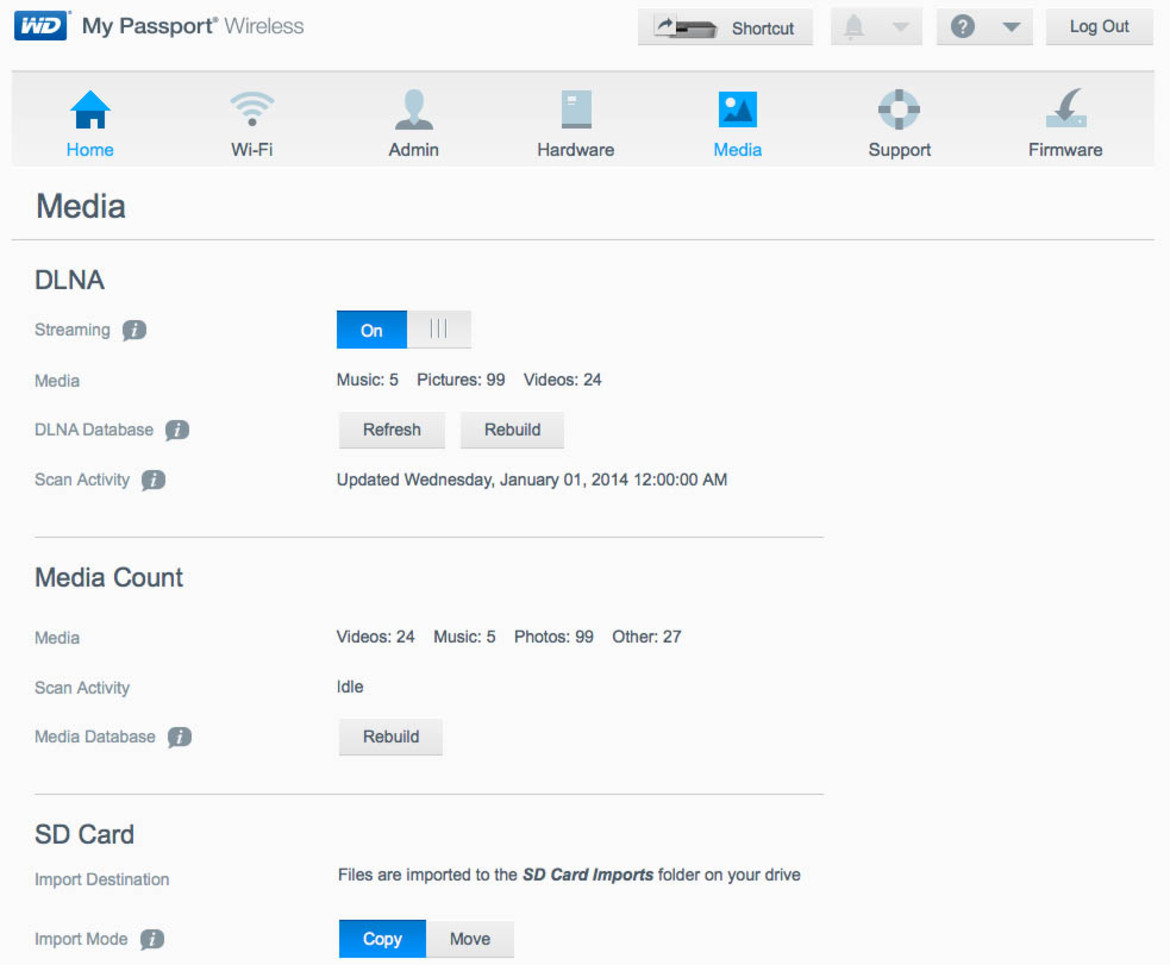Click the 'Pictures: 99' count
This screenshot has height=965, width=1170.
tap(460, 380)
